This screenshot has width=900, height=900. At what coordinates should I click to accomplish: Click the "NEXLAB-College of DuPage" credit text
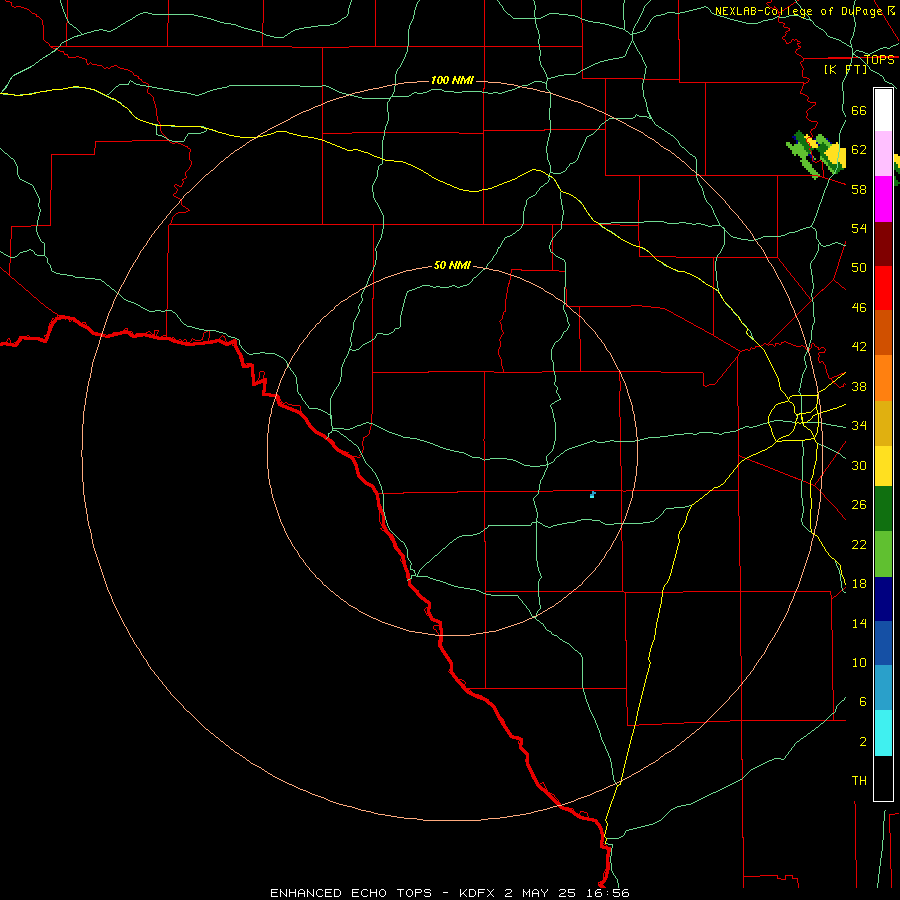pos(798,11)
